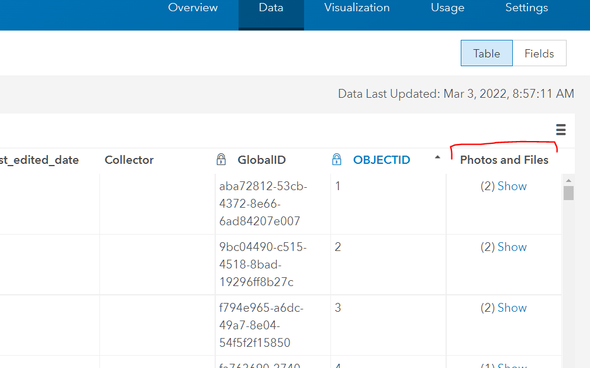Screen dimensions: 590x368
Task: Click the Photos and Files column header
Action: 504,160
